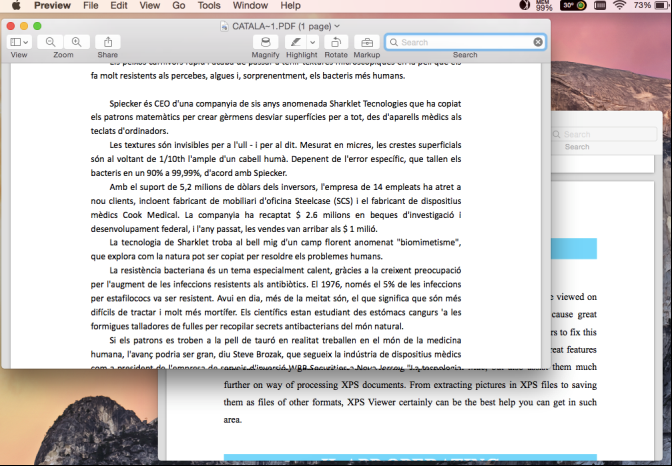Viewport: 672px width, 466px height.
Task: Click the Search label under search field
Action: (465, 55)
